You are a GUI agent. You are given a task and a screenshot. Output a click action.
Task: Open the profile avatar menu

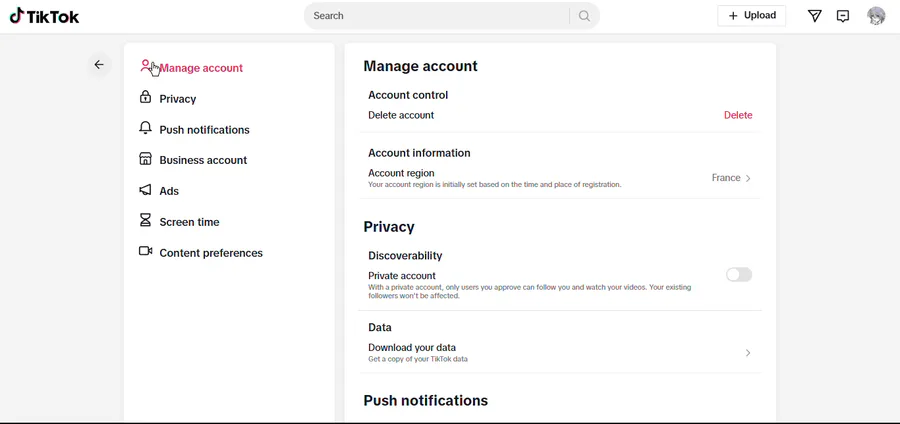[876, 16]
